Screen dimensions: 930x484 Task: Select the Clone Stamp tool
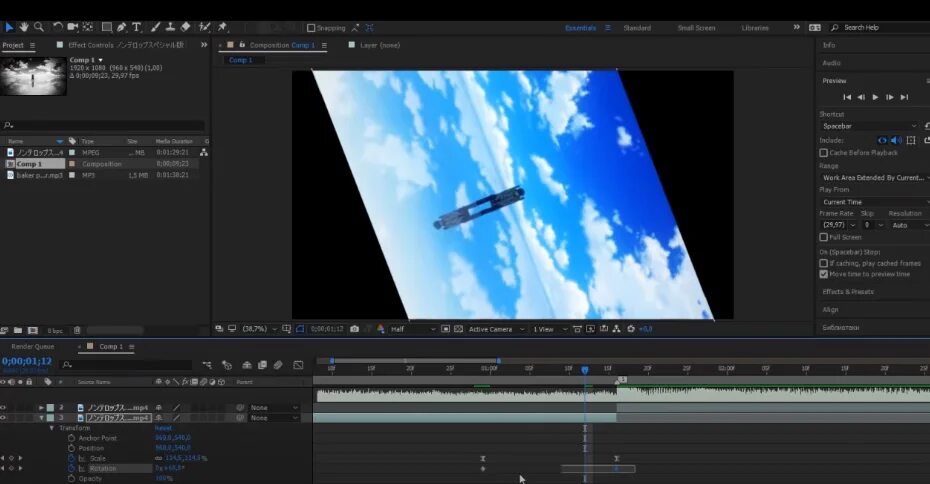pyautogui.click(x=170, y=27)
